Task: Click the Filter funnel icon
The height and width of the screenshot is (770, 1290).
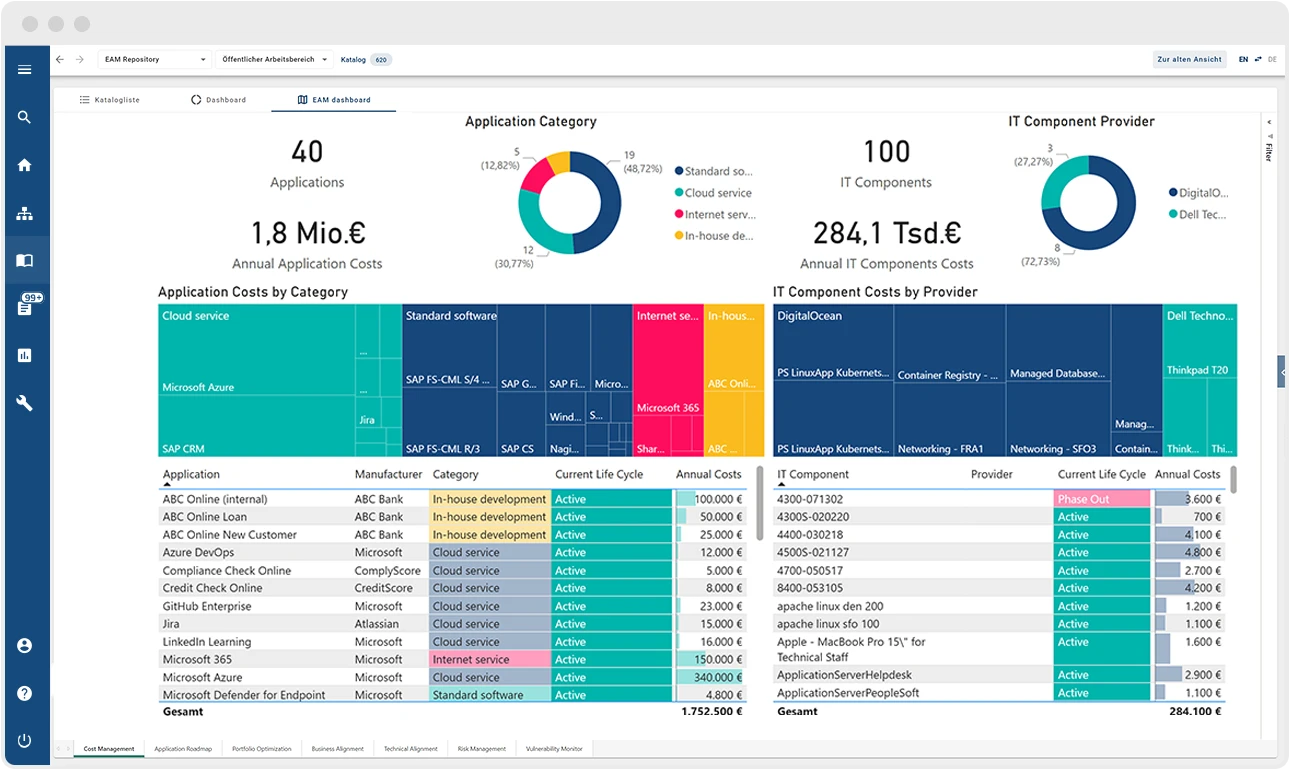Action: pyautogui.click(x=1269, y=136)
